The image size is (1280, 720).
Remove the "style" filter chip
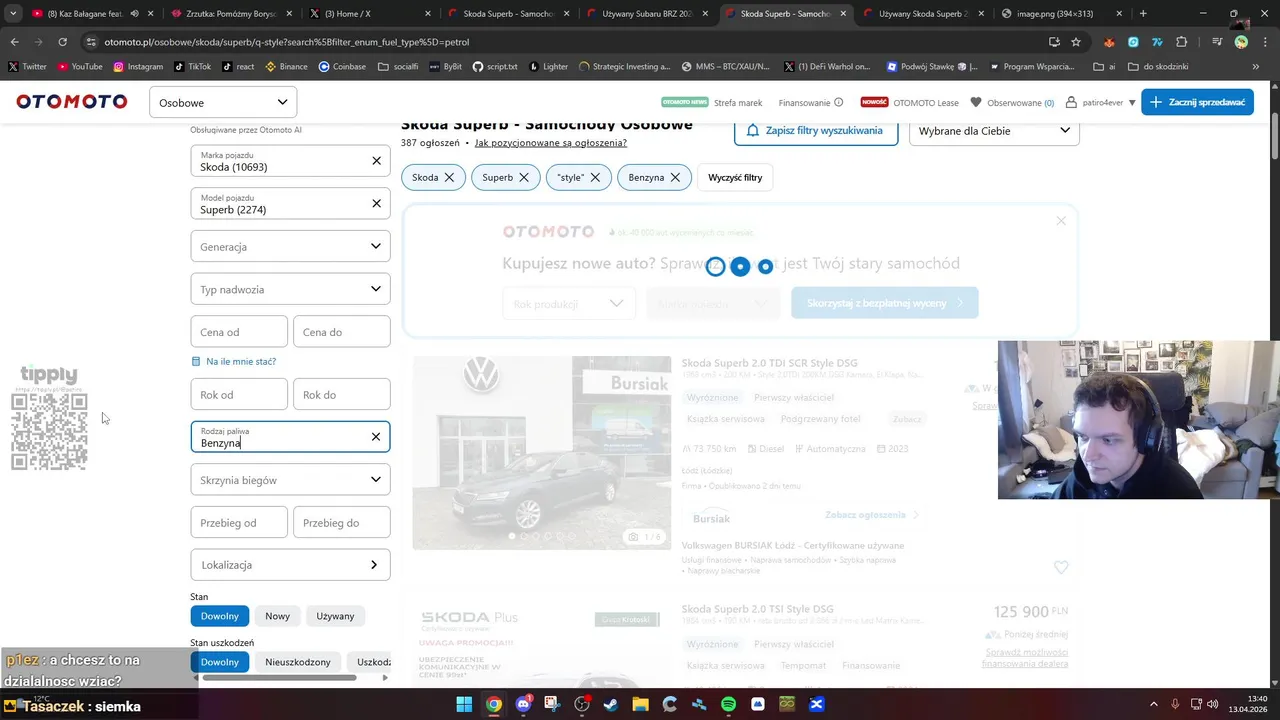pyautogui.click(x=595, y=177)
